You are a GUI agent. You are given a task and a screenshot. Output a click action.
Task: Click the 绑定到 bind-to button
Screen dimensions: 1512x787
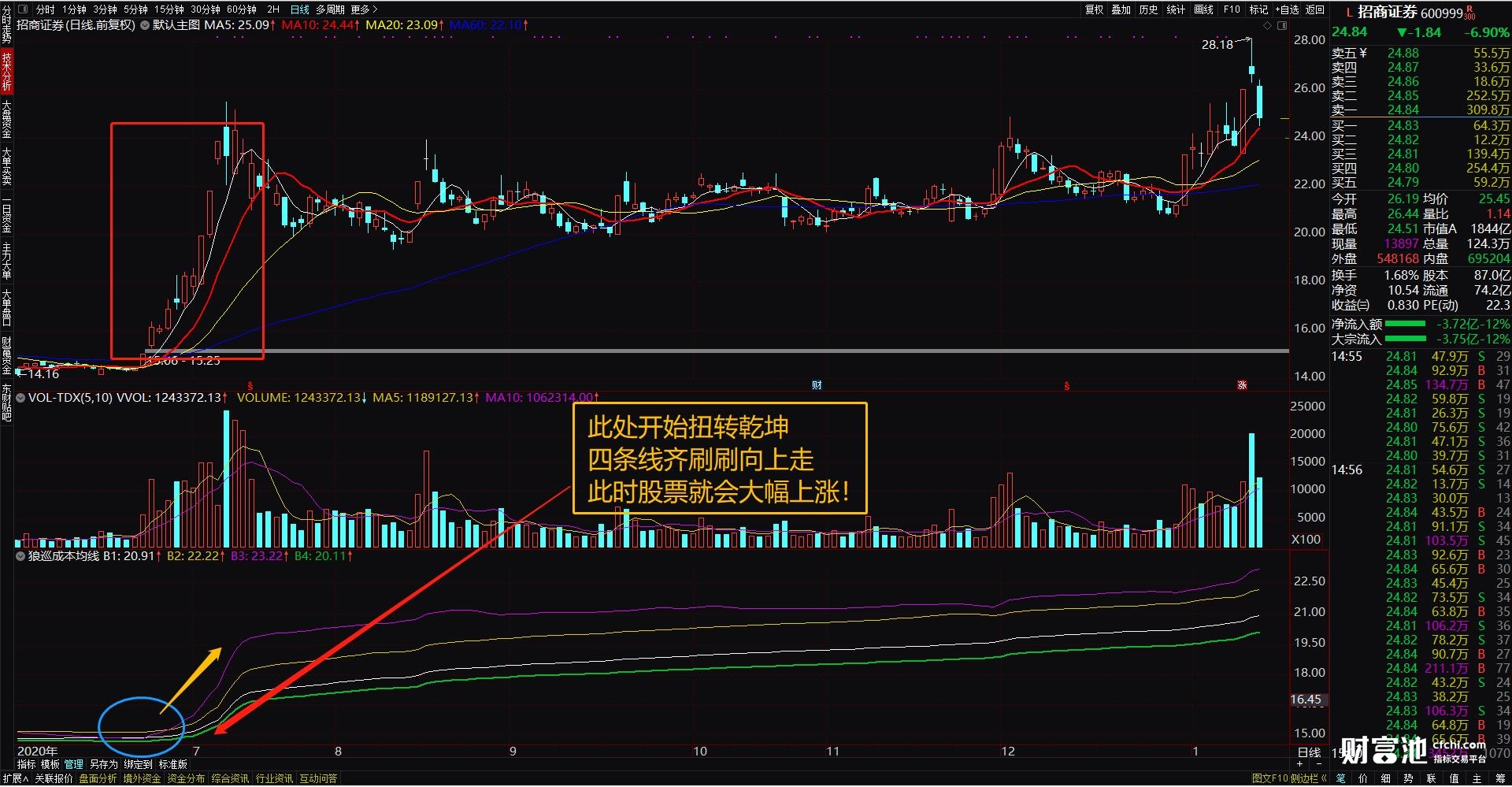(x=138, y=764)
